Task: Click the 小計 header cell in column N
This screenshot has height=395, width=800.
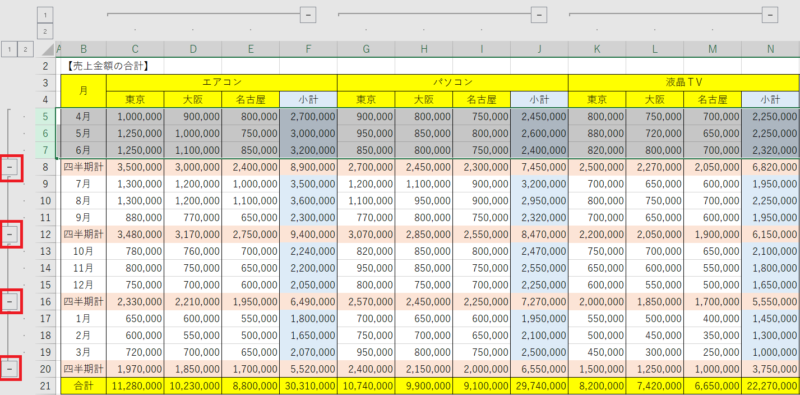Action: point(770,100)
